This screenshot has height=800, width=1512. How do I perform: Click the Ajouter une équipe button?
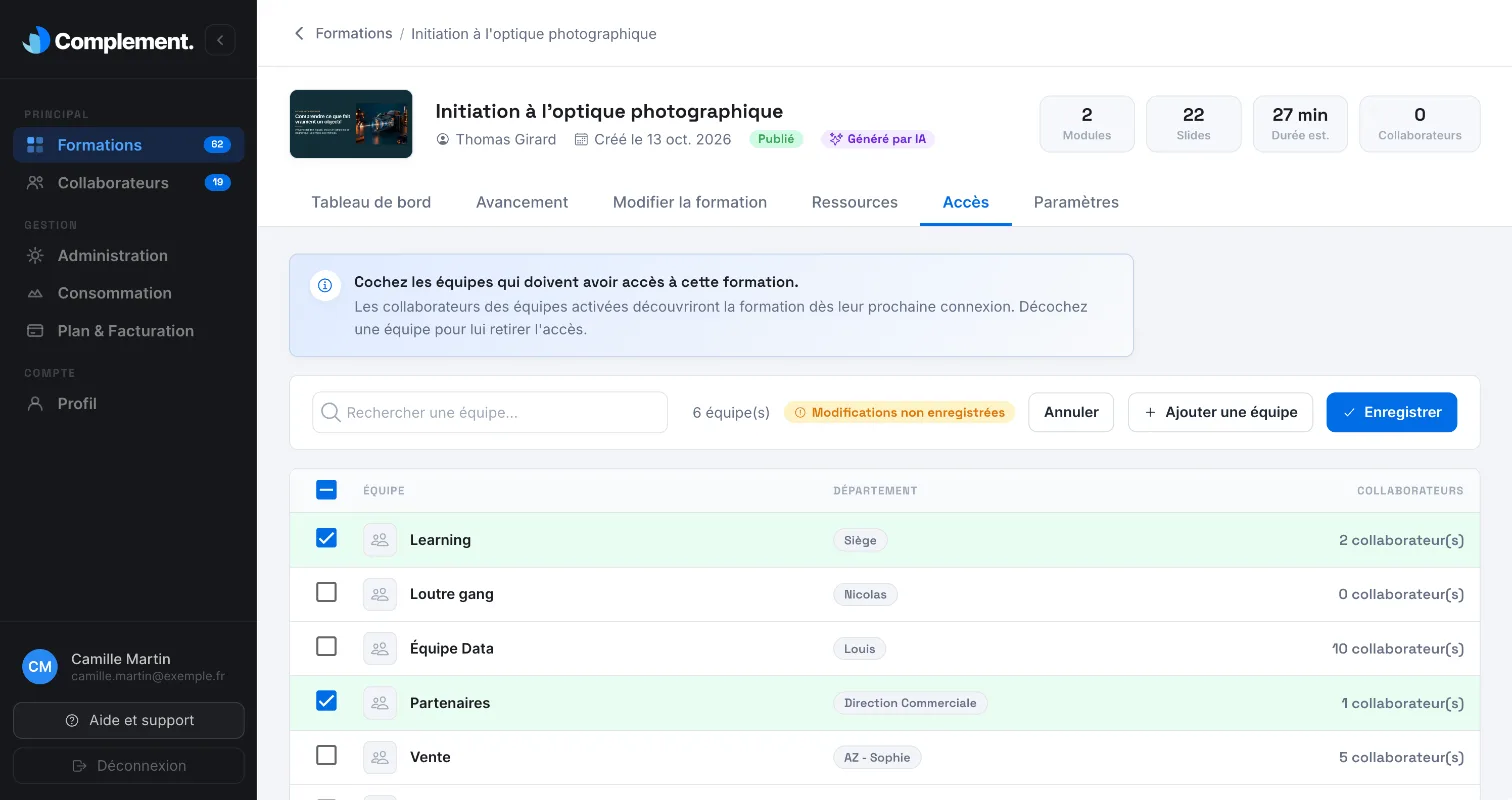[1220, 412]
